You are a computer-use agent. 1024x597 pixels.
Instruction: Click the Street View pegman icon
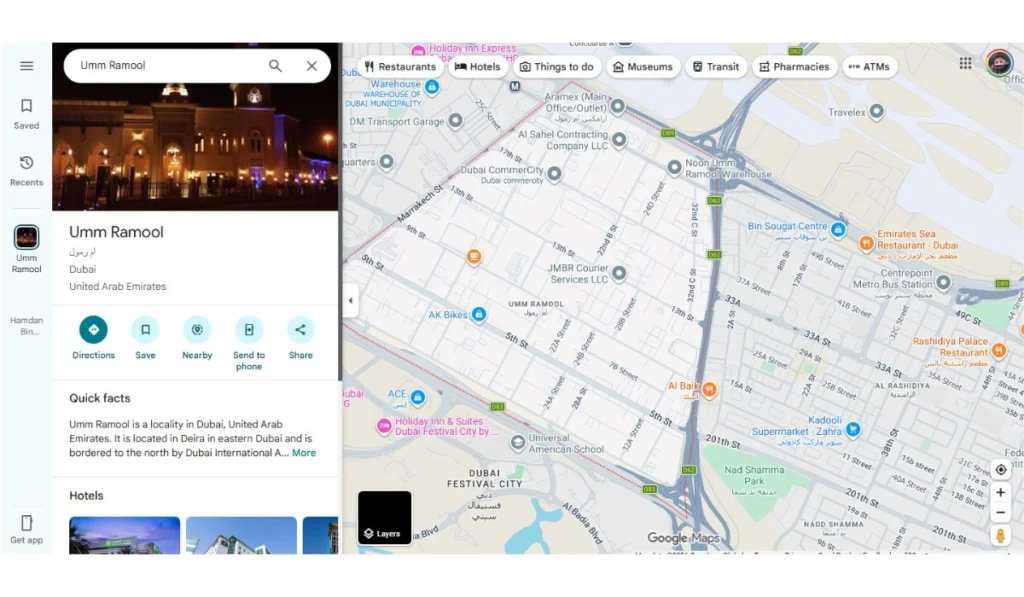[1000, 536]
